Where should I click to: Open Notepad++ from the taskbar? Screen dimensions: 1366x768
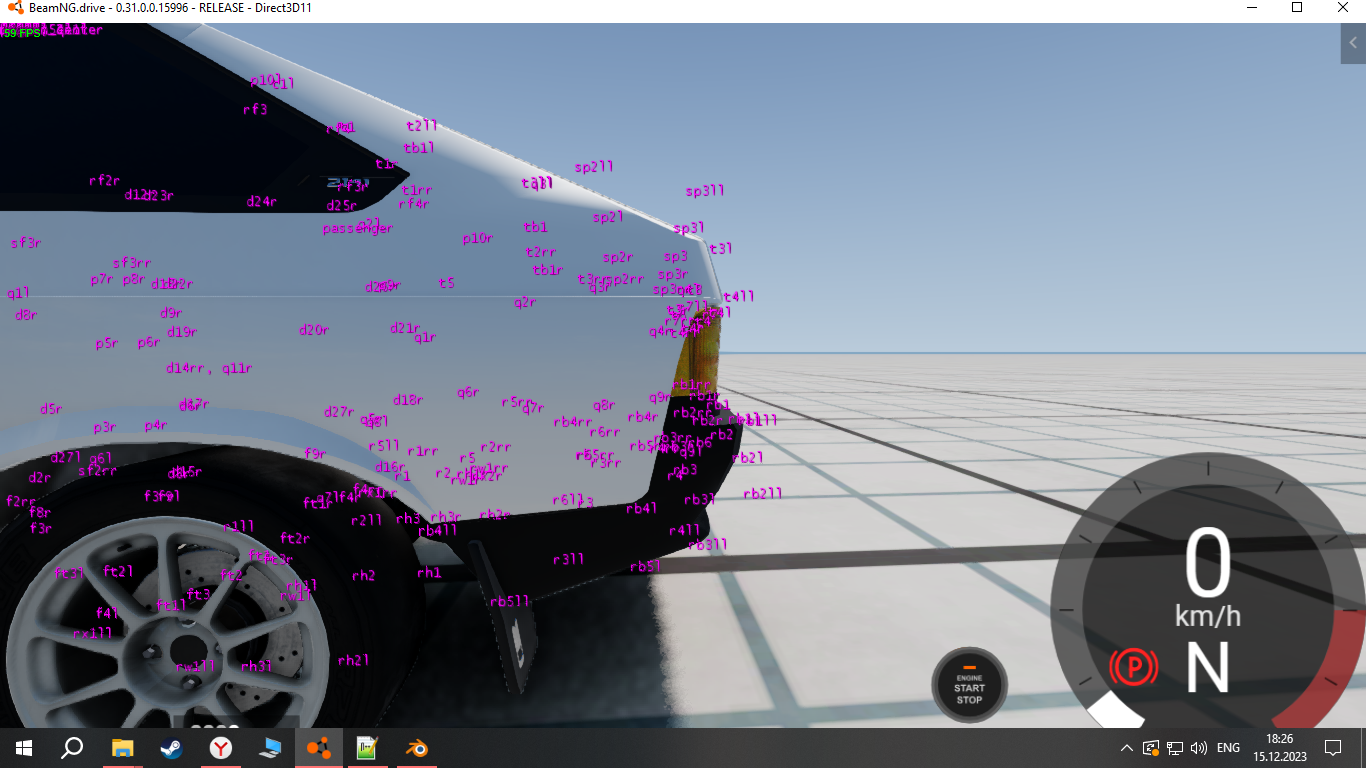[x=367, y=748]
